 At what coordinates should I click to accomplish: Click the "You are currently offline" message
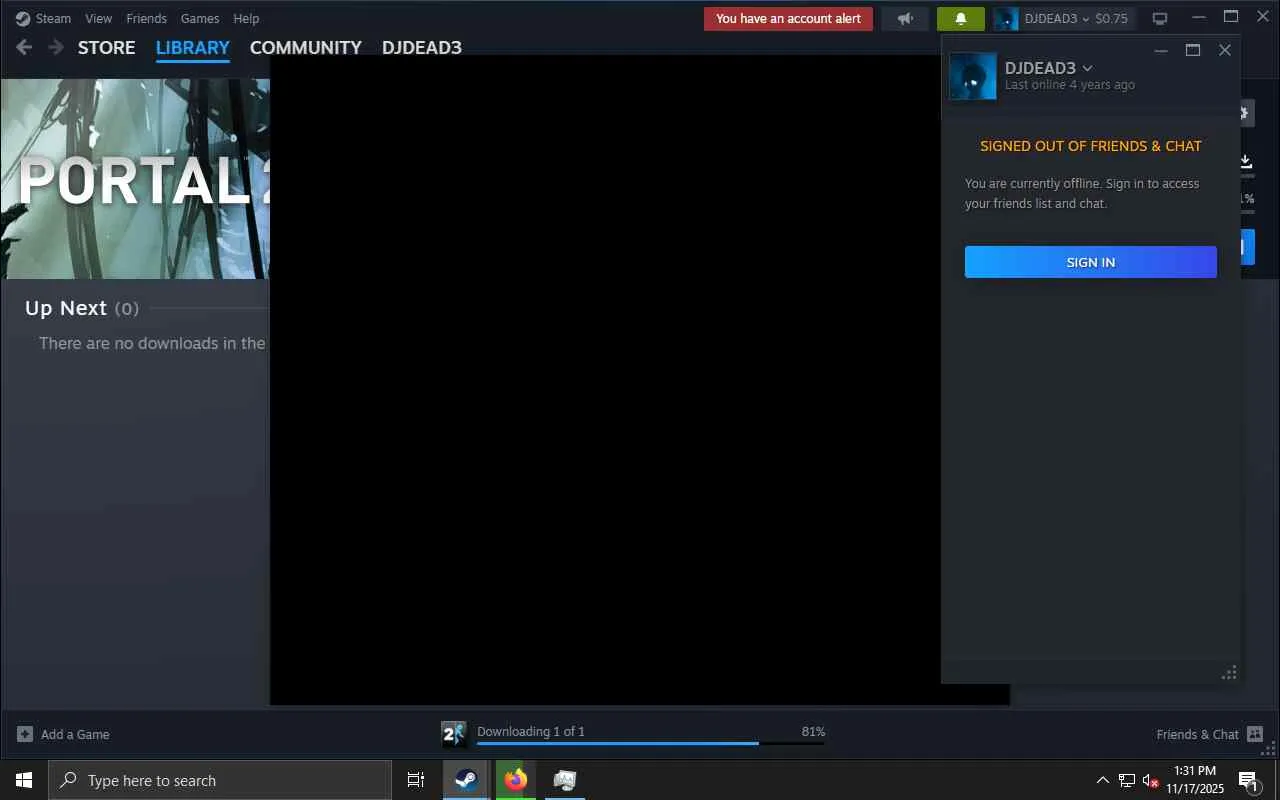click(1082, 193)
